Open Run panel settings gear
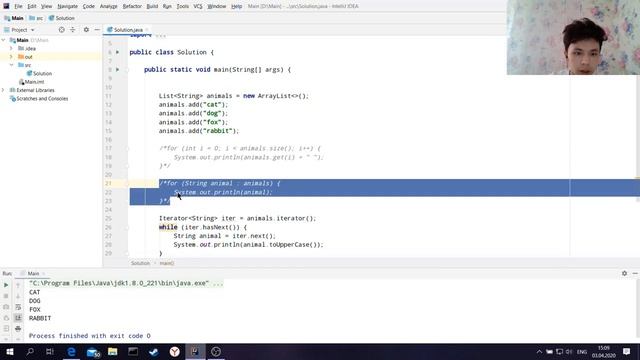The width and height of the screenshot is (640, 360). pyautogui.click(x=624, y=273)
